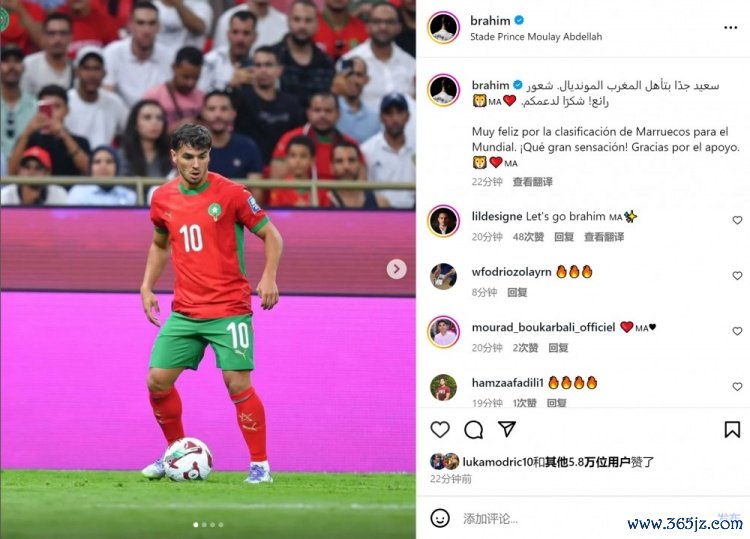Like hamzaafadili1's comment
Screen dimensions: 750x539
click(737, 386)
